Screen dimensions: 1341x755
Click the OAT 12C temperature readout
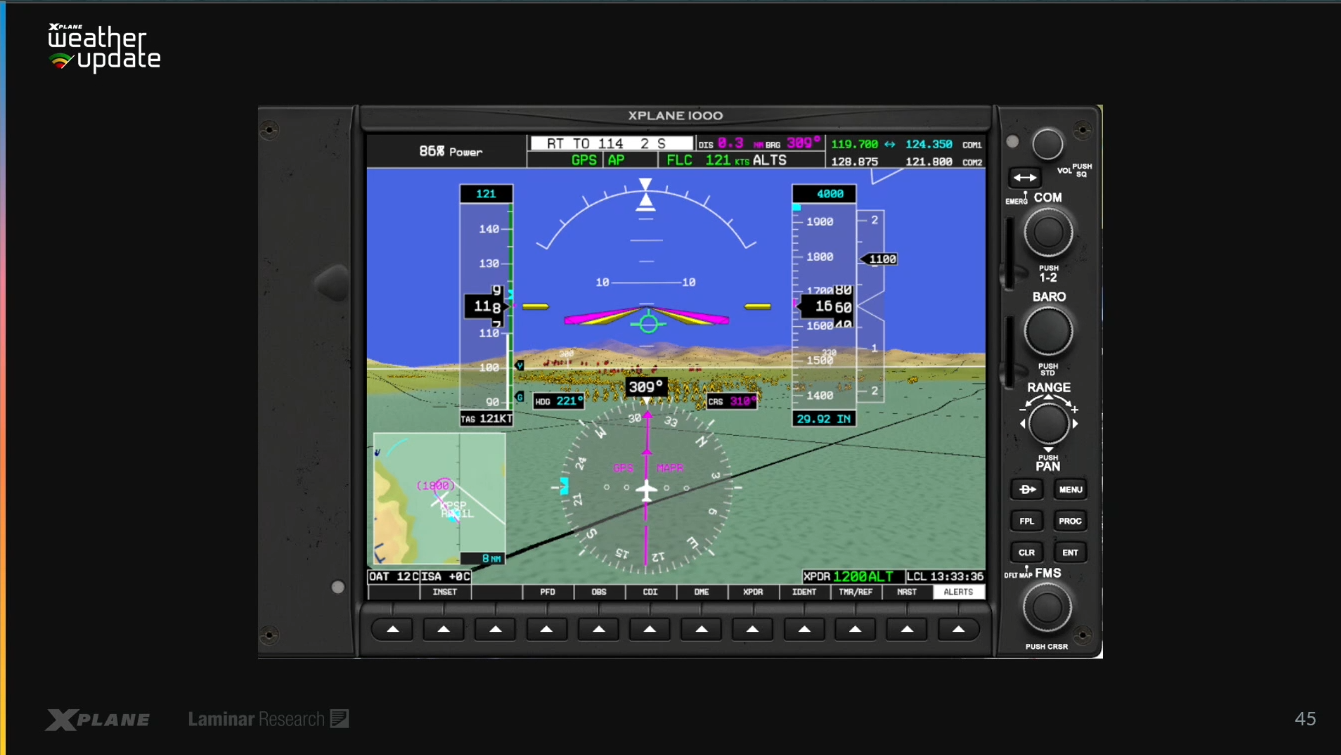(393, 577)
